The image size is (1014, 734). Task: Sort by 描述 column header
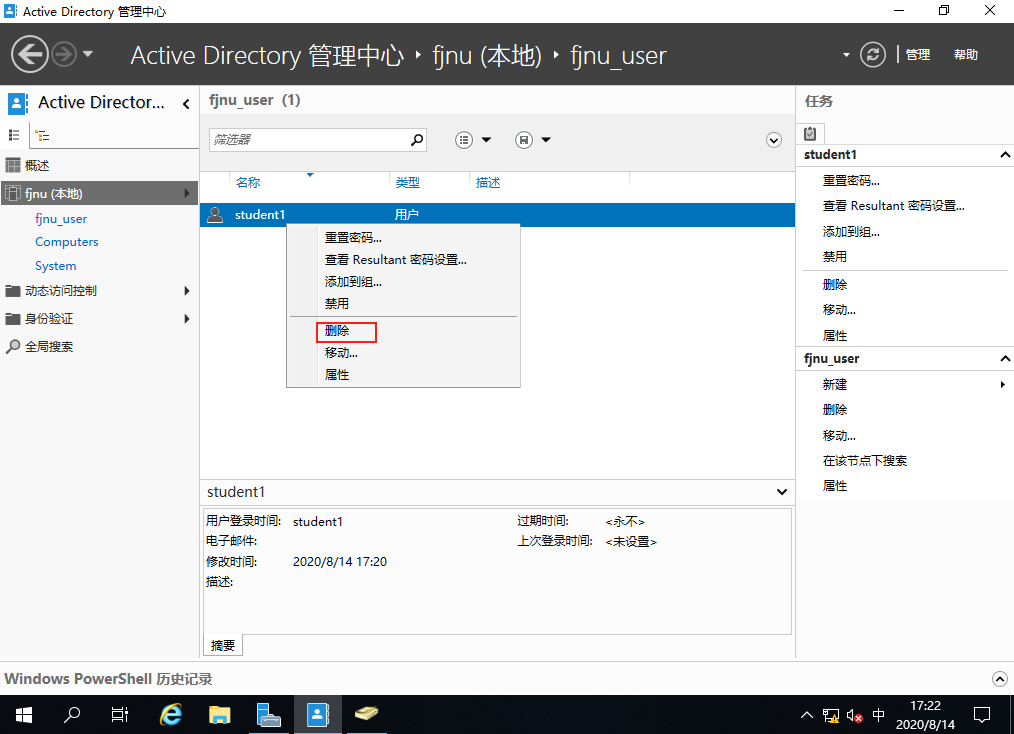tap(488, 182)
